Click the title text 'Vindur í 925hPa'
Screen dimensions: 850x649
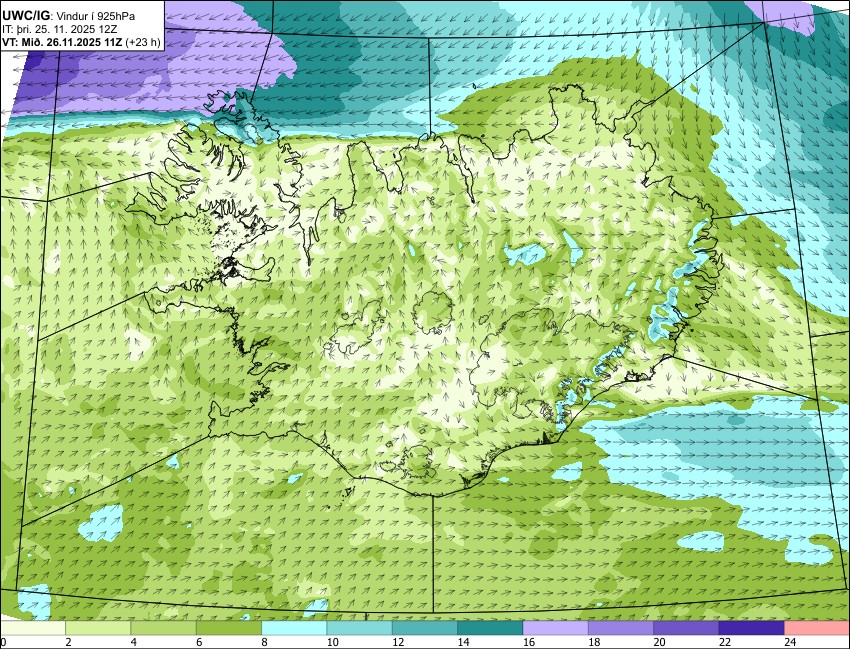[x=96, y=17]
